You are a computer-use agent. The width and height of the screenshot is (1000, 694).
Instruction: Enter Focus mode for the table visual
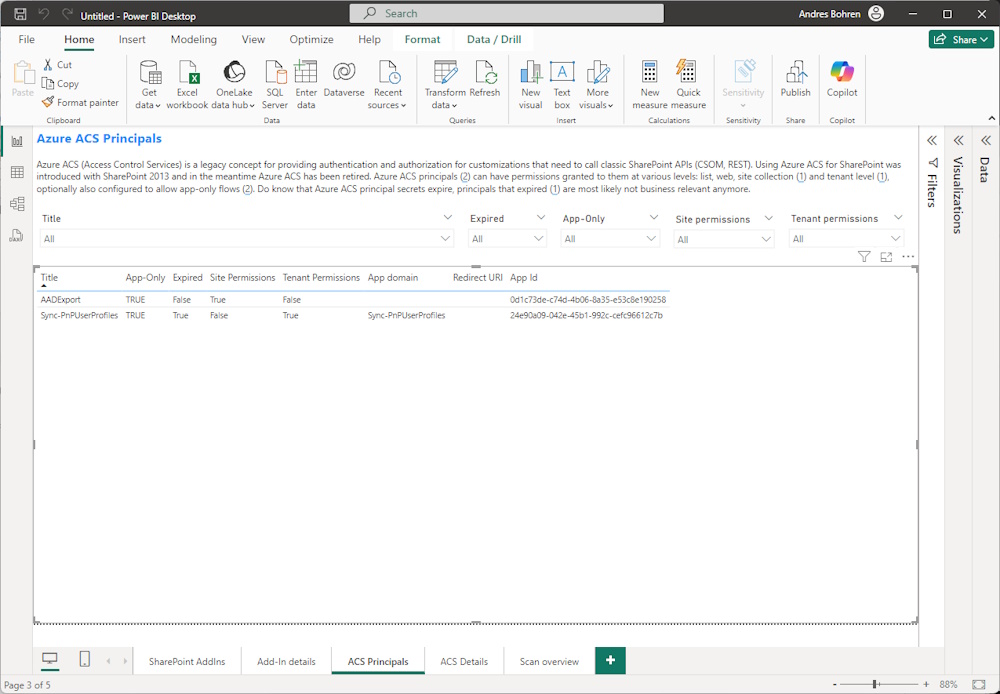pyautogui.click(x=886, y=256)
